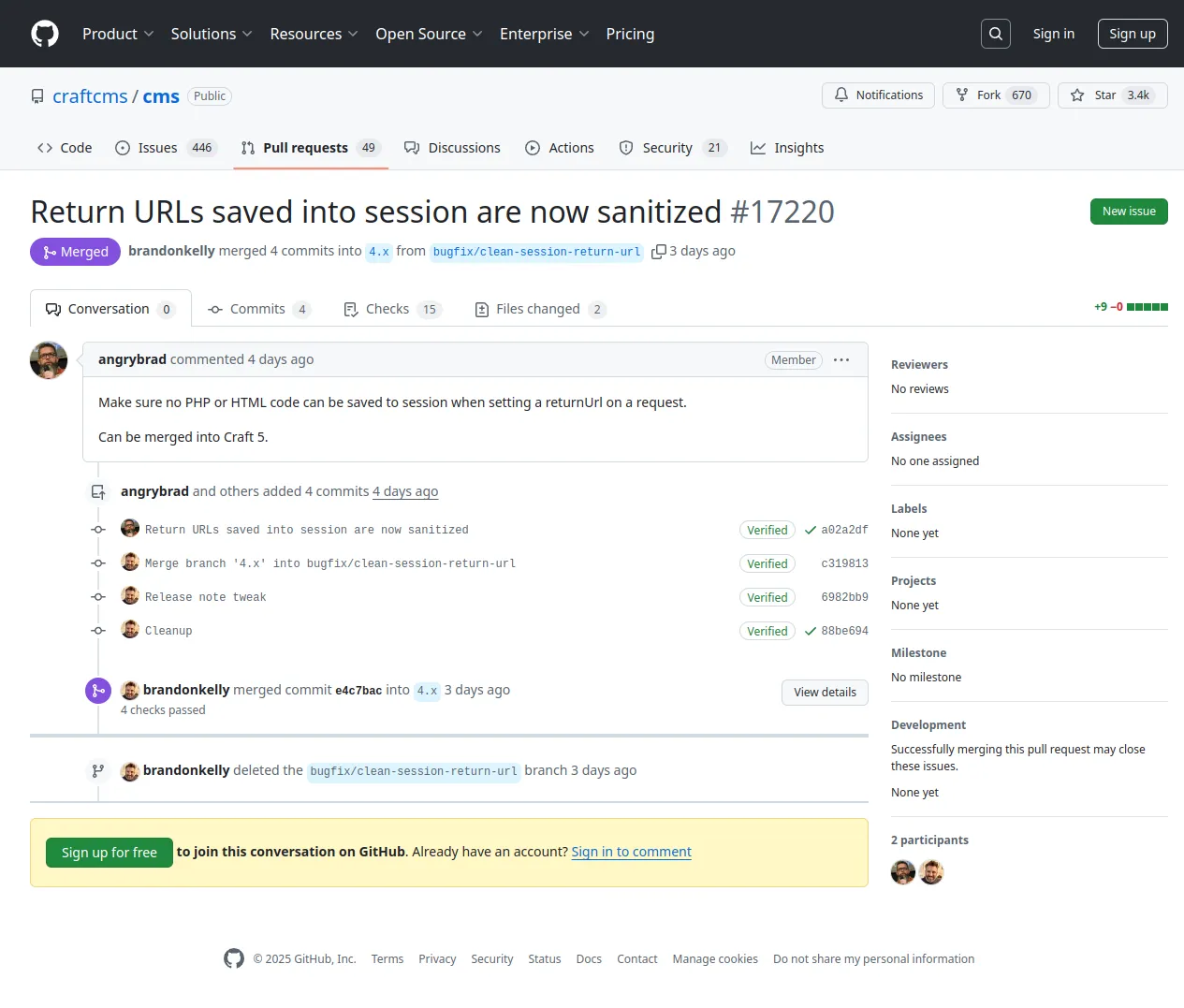Screen dimensions: 1184x1008
Task: Open the Pull requests tab
Action: (311, 148)
